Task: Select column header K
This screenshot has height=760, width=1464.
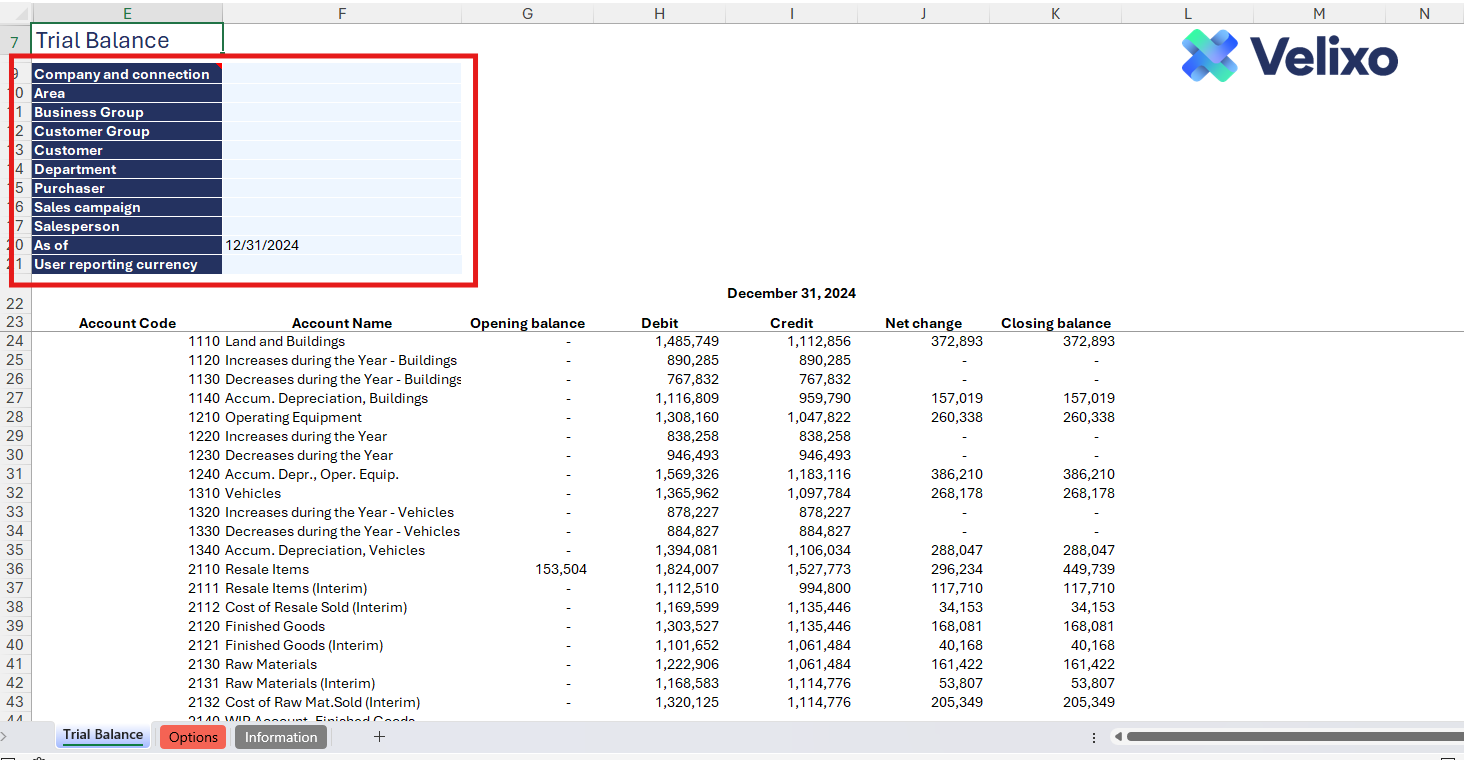Action: click(1055, 13)
